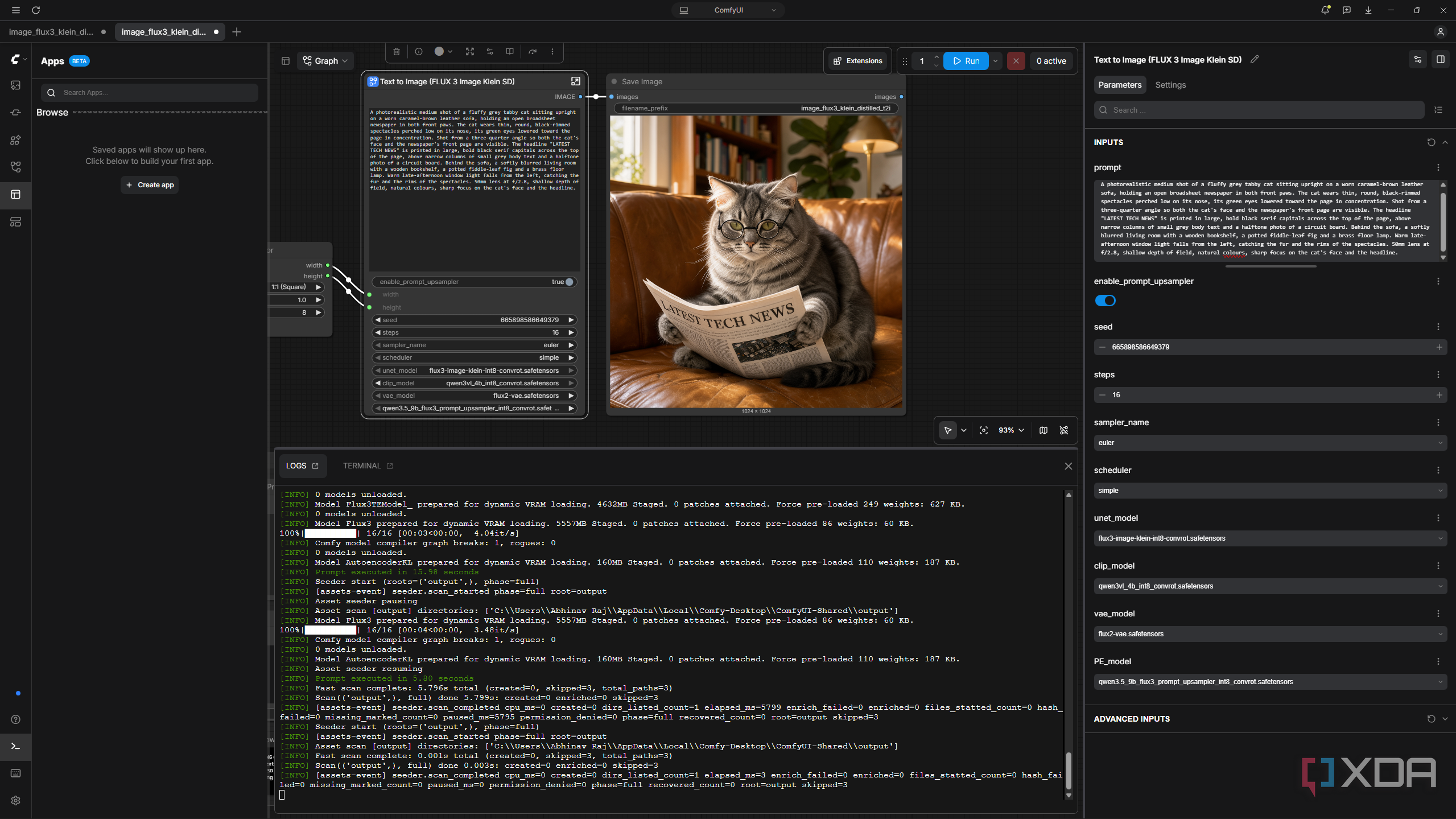This screenshot has height=819, width=1456.
Task: Open the sampler_name euler dropdown
Action: (1270, 443)
